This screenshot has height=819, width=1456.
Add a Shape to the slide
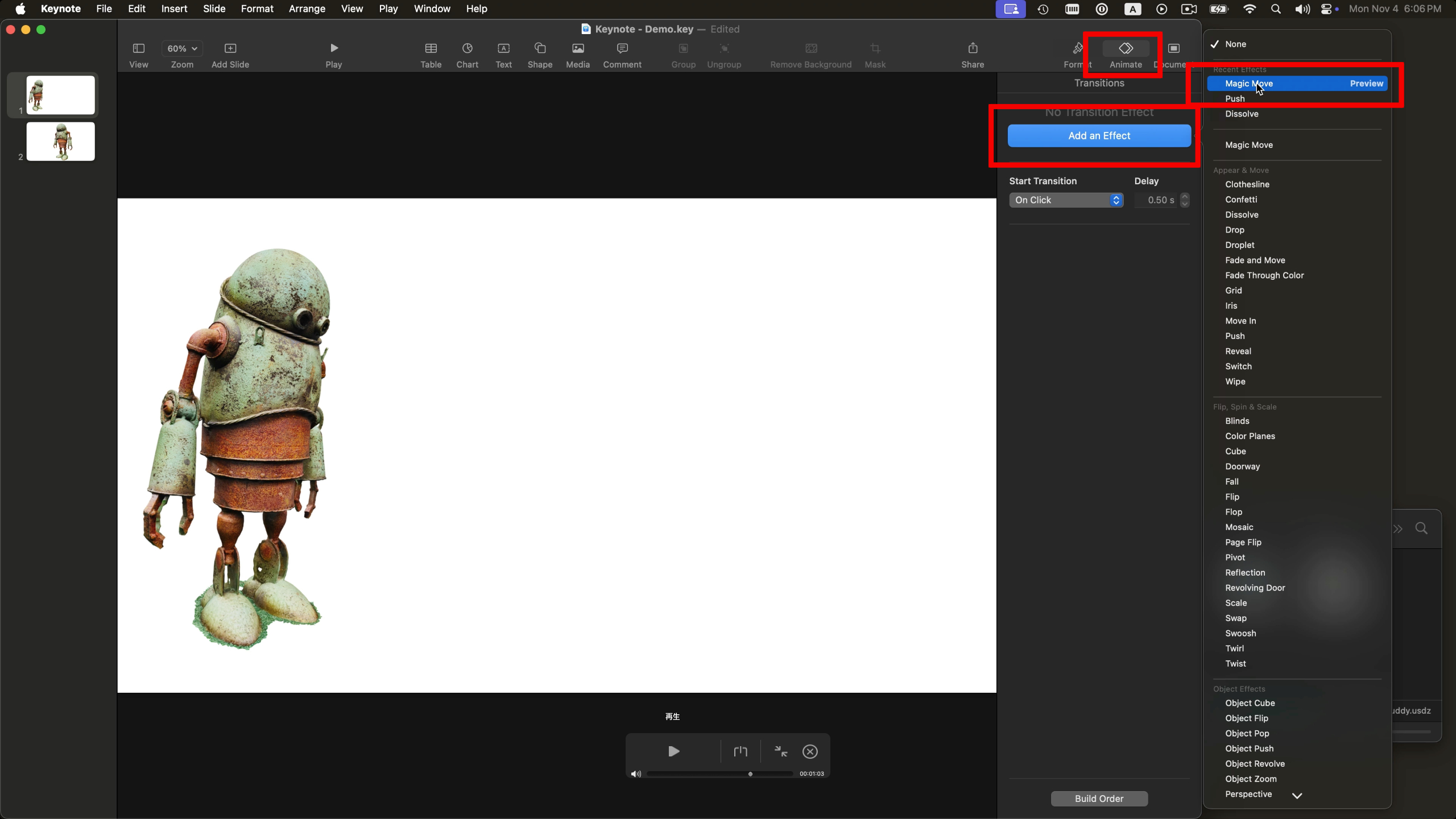[x=539, y=54]
